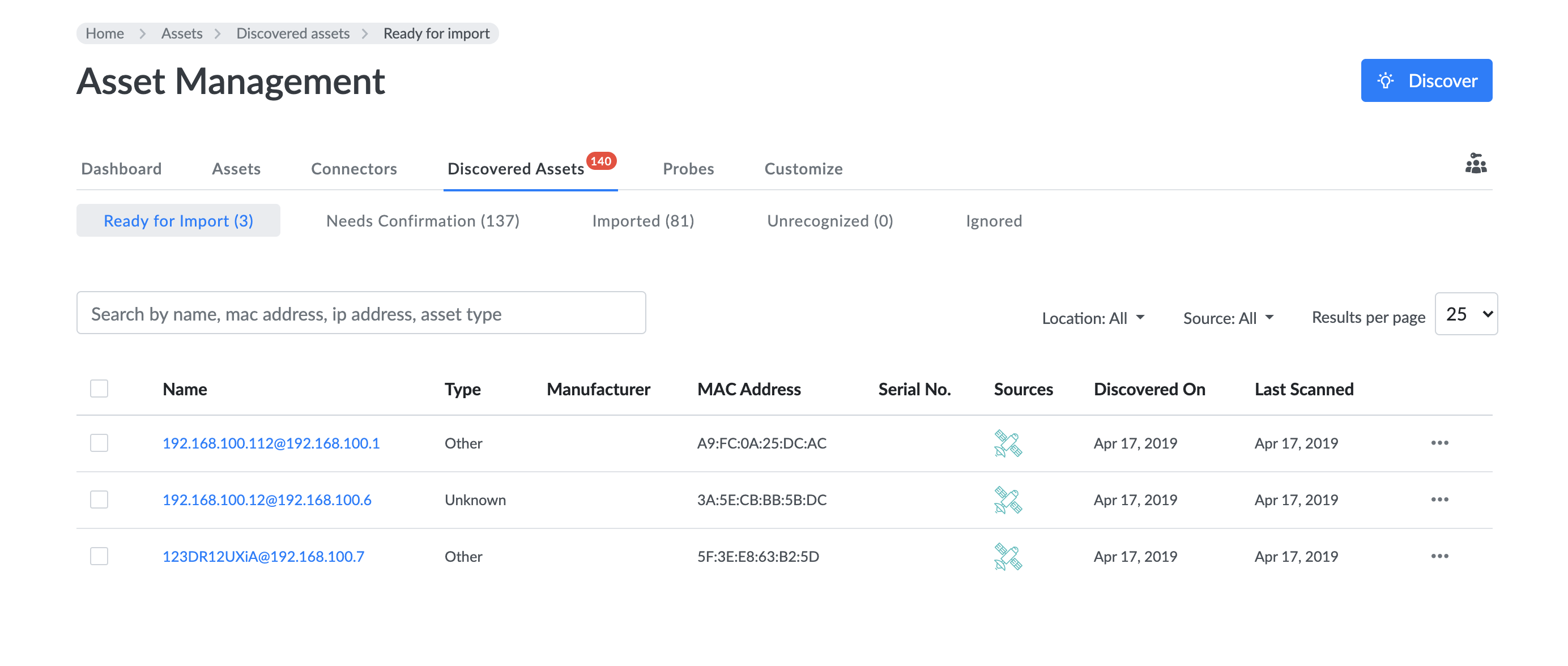Click the Type column header
Image resolution: width=1568 pixels, height=666 pixels.
click(463, 389)
